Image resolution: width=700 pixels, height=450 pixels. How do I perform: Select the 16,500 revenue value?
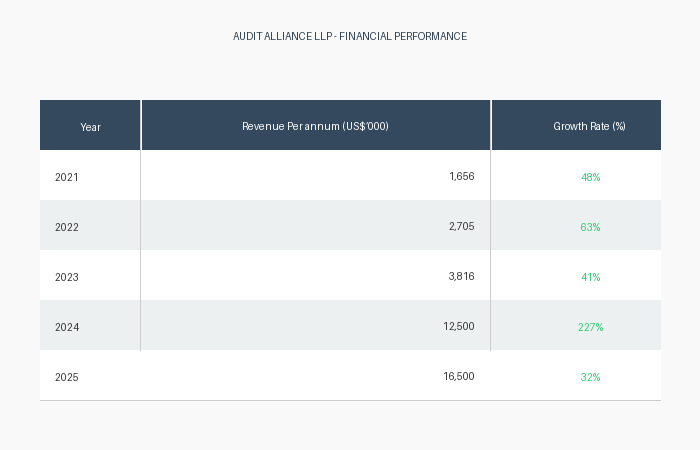[x=459, y=376]
